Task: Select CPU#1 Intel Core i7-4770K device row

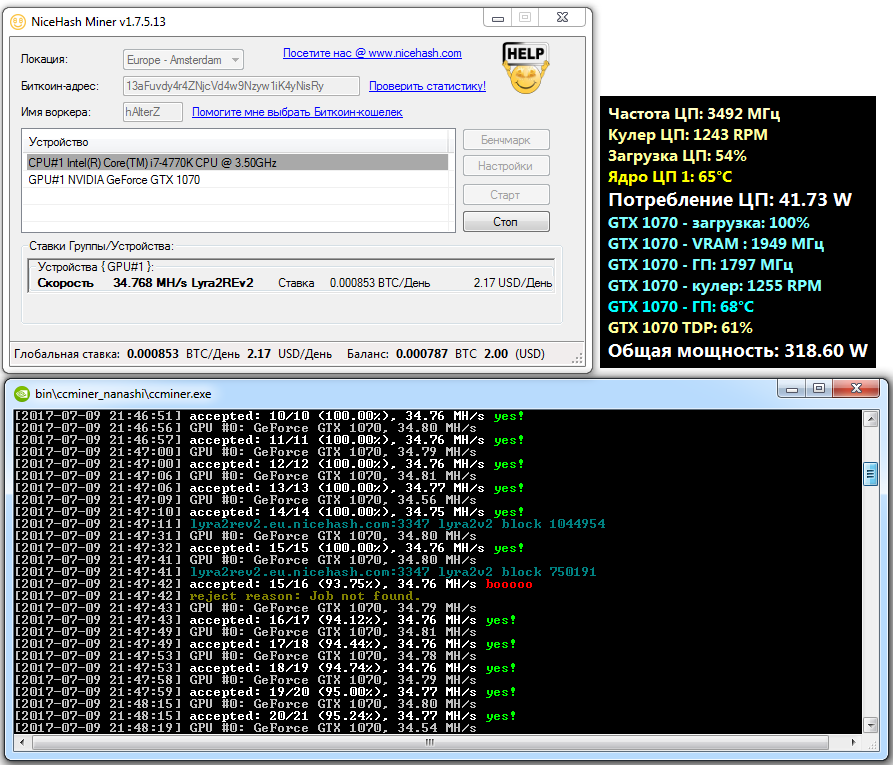Action: pos(237,162)
